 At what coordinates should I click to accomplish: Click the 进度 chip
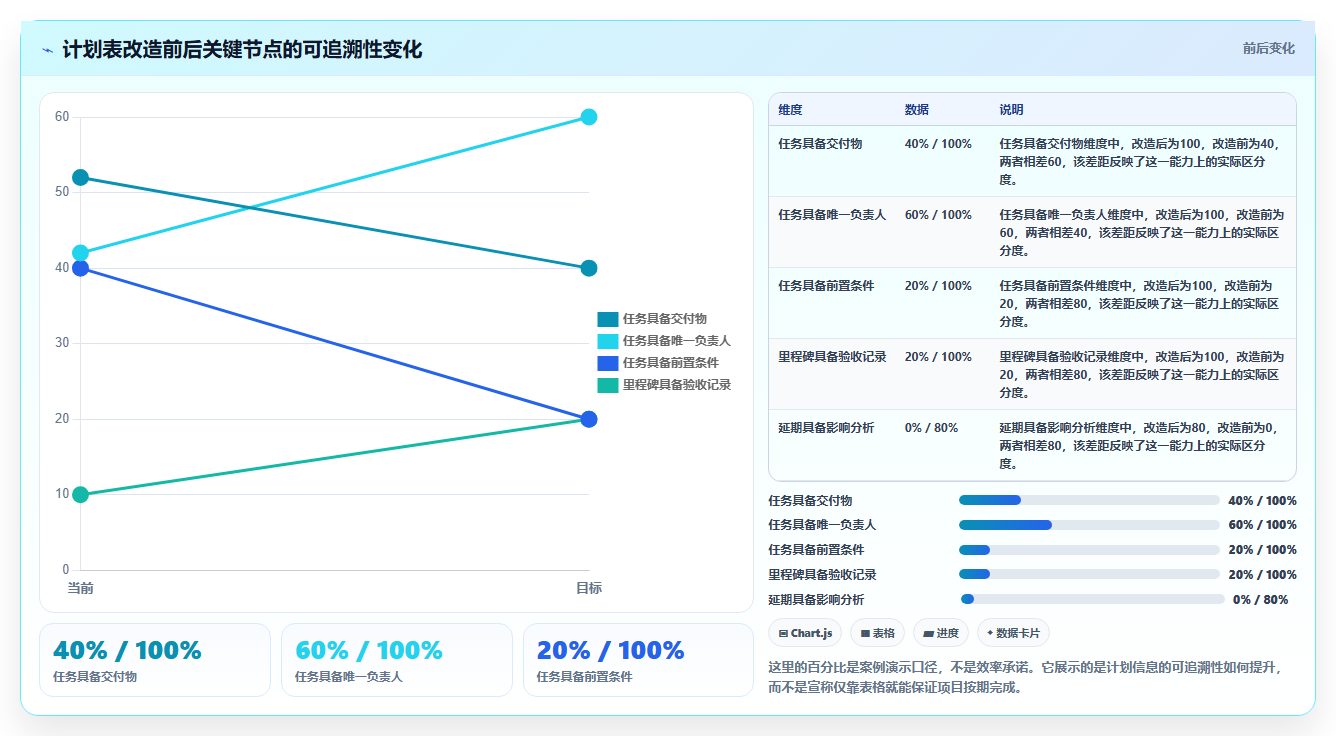941,633
